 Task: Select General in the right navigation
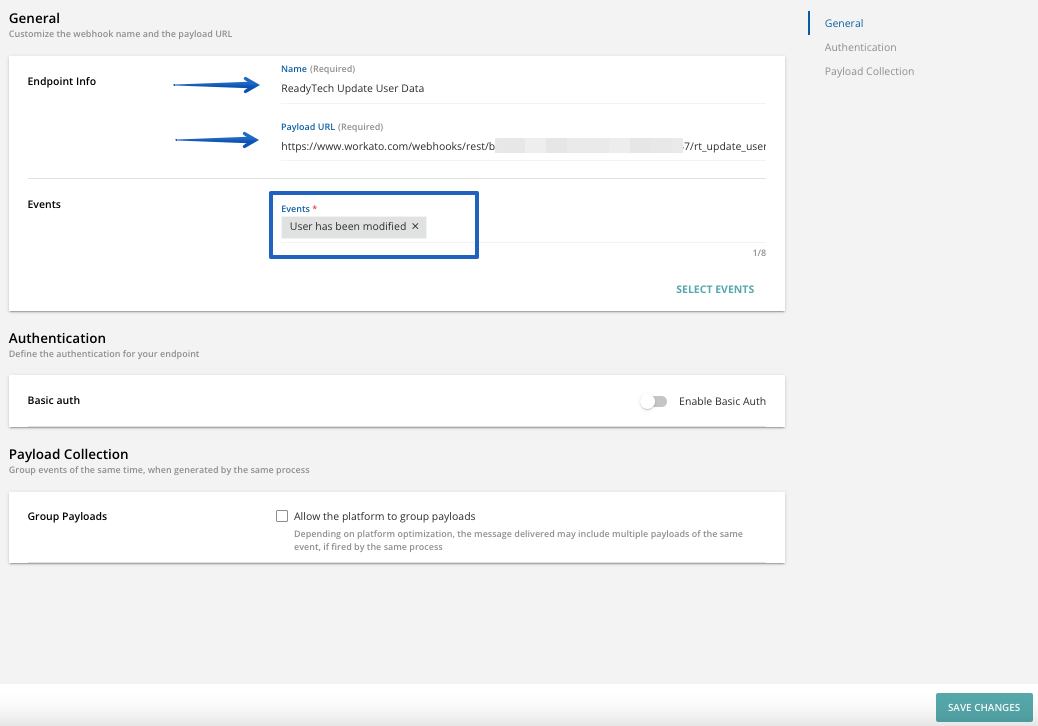(843, 23)
